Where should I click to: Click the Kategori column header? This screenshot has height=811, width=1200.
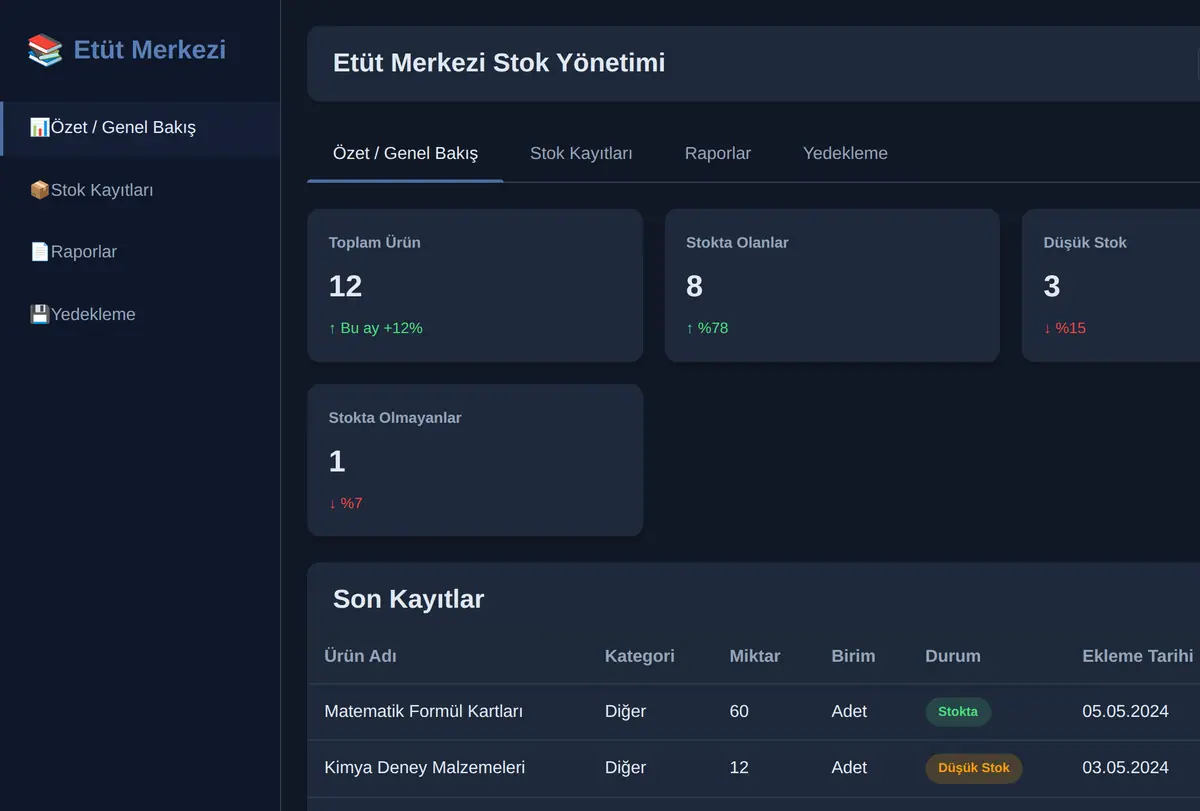coord(640,656)
